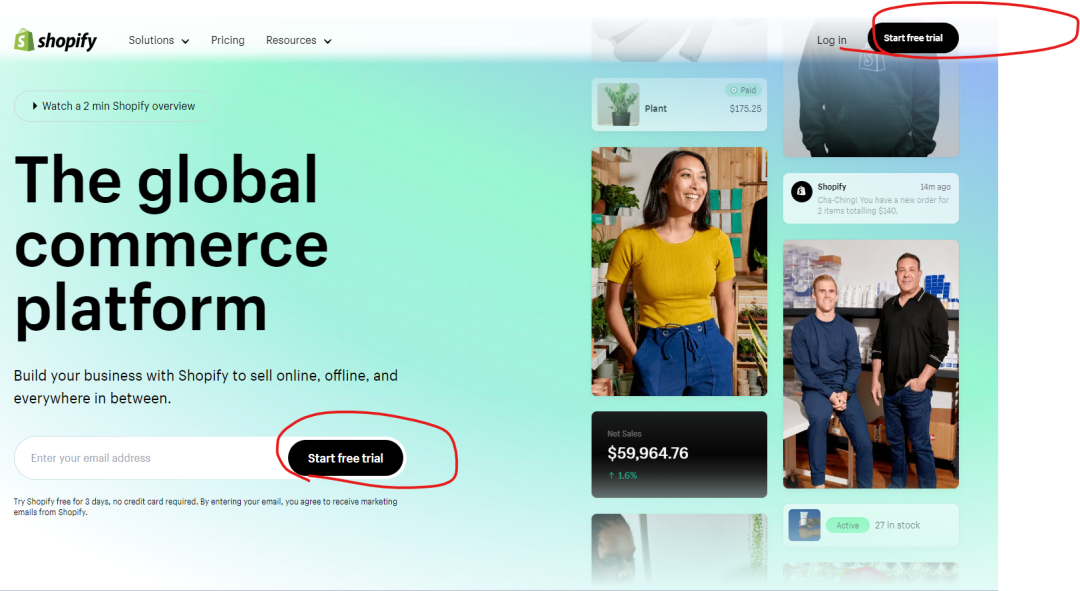
Task: Open the Pricing menu item
Action: [x=227, y=40]
